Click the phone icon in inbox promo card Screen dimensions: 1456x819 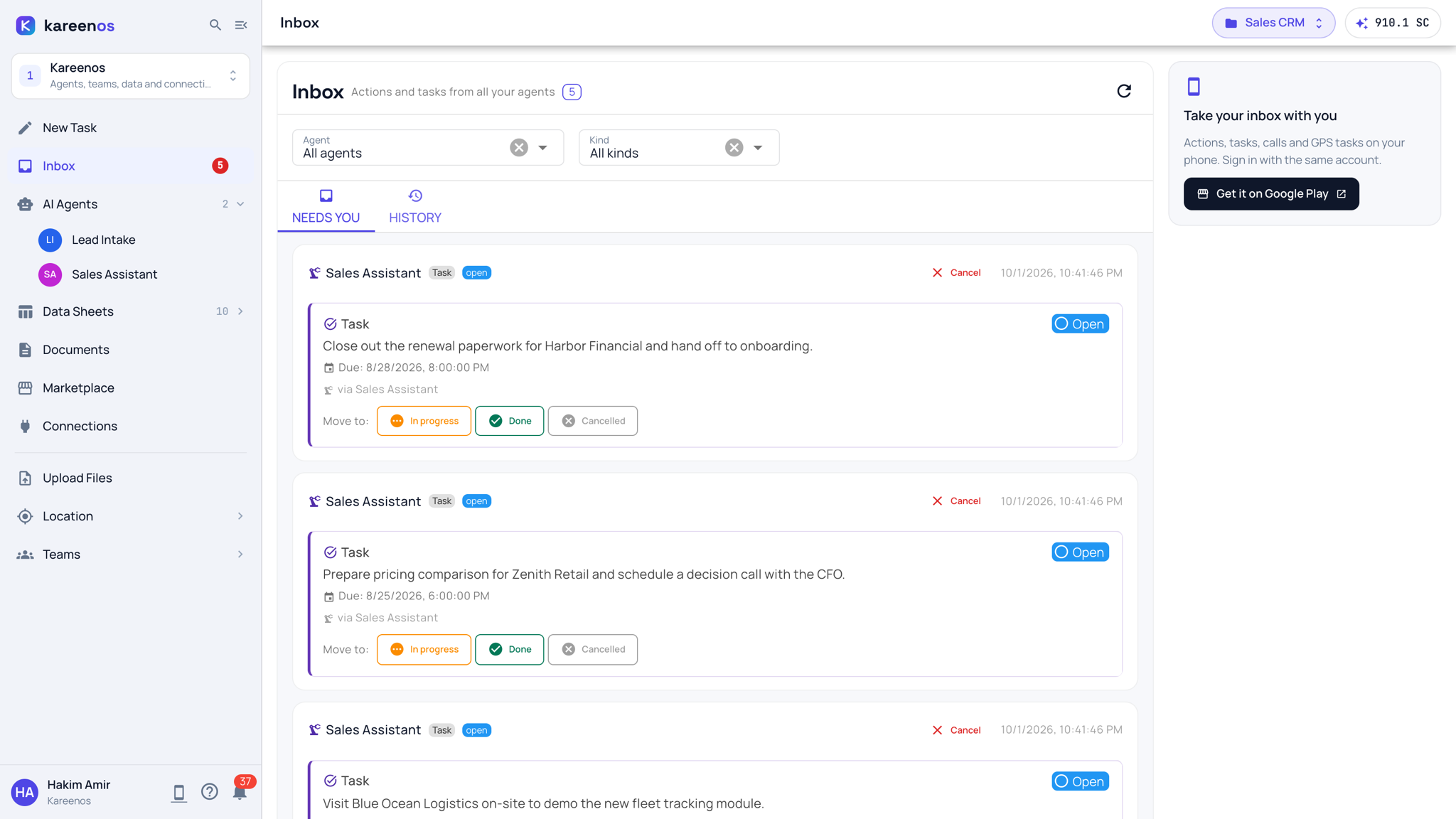(1194, 86)
